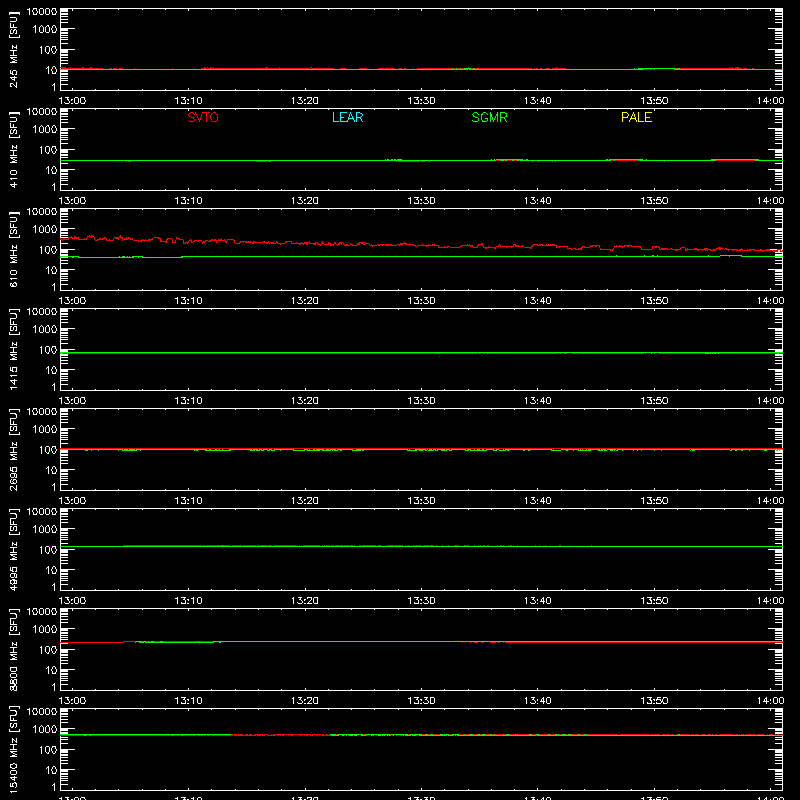This screenshot has height=800, width=800.
Task: Click the green SGMR station label
Action: pos(489,117)
